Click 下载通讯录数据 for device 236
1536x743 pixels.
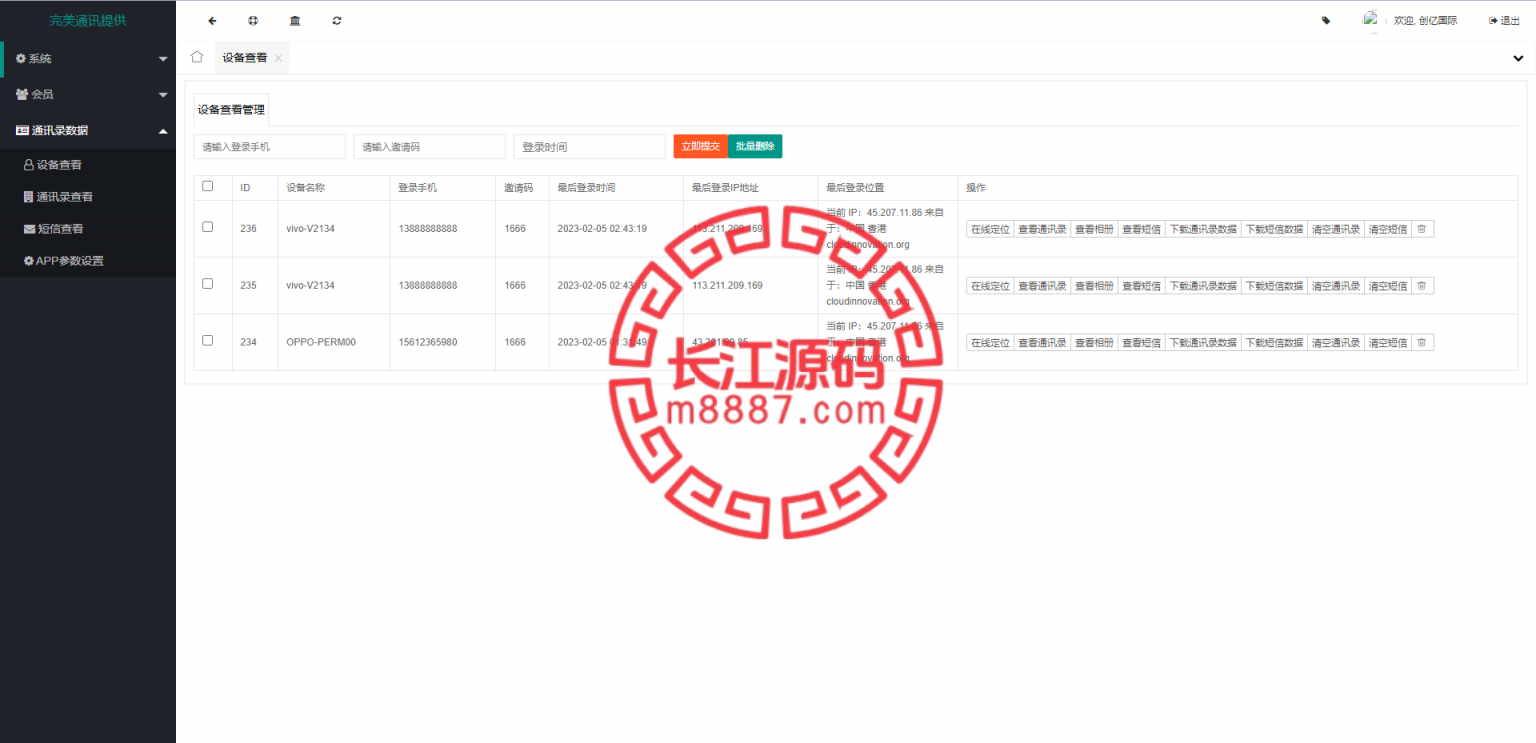[x=1203, y=229]
